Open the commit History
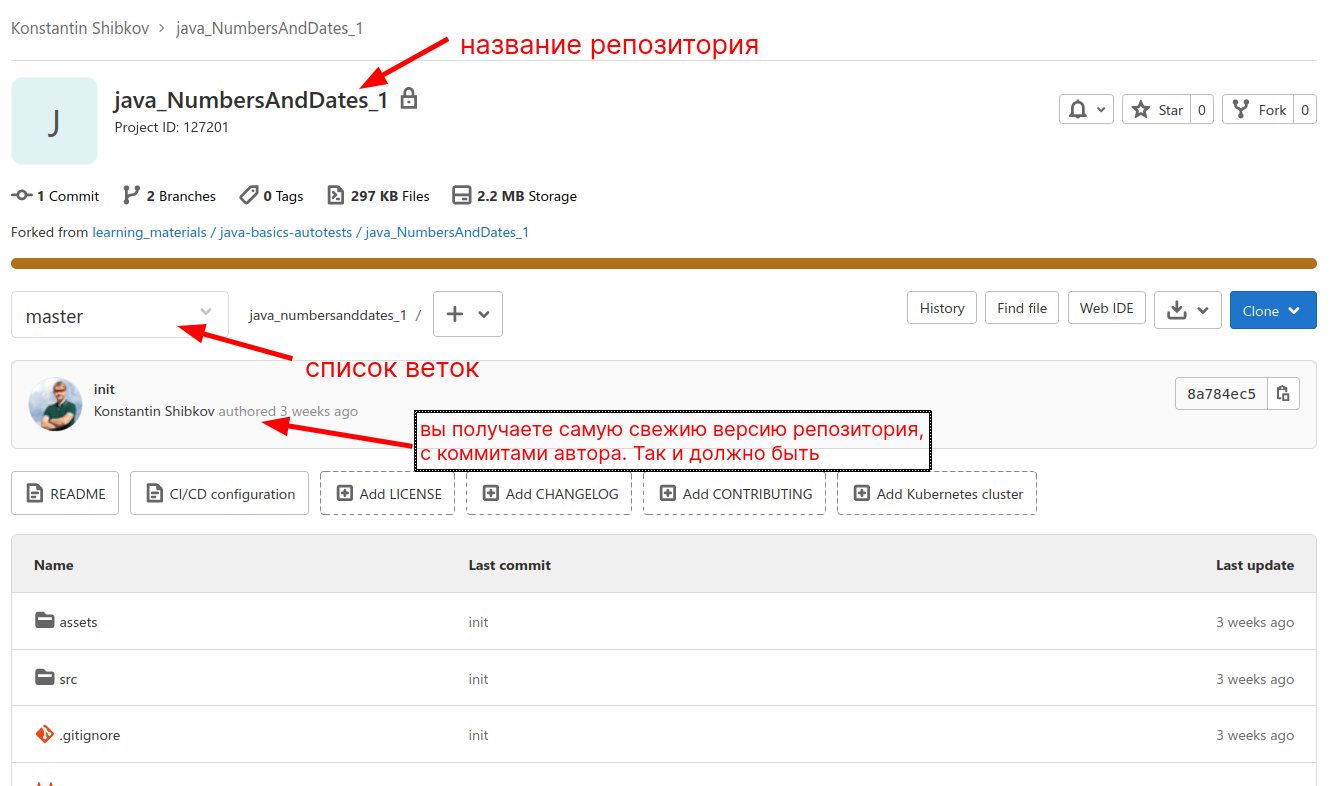The height and width of the screenshot is (786, 1342). point(941,308)
